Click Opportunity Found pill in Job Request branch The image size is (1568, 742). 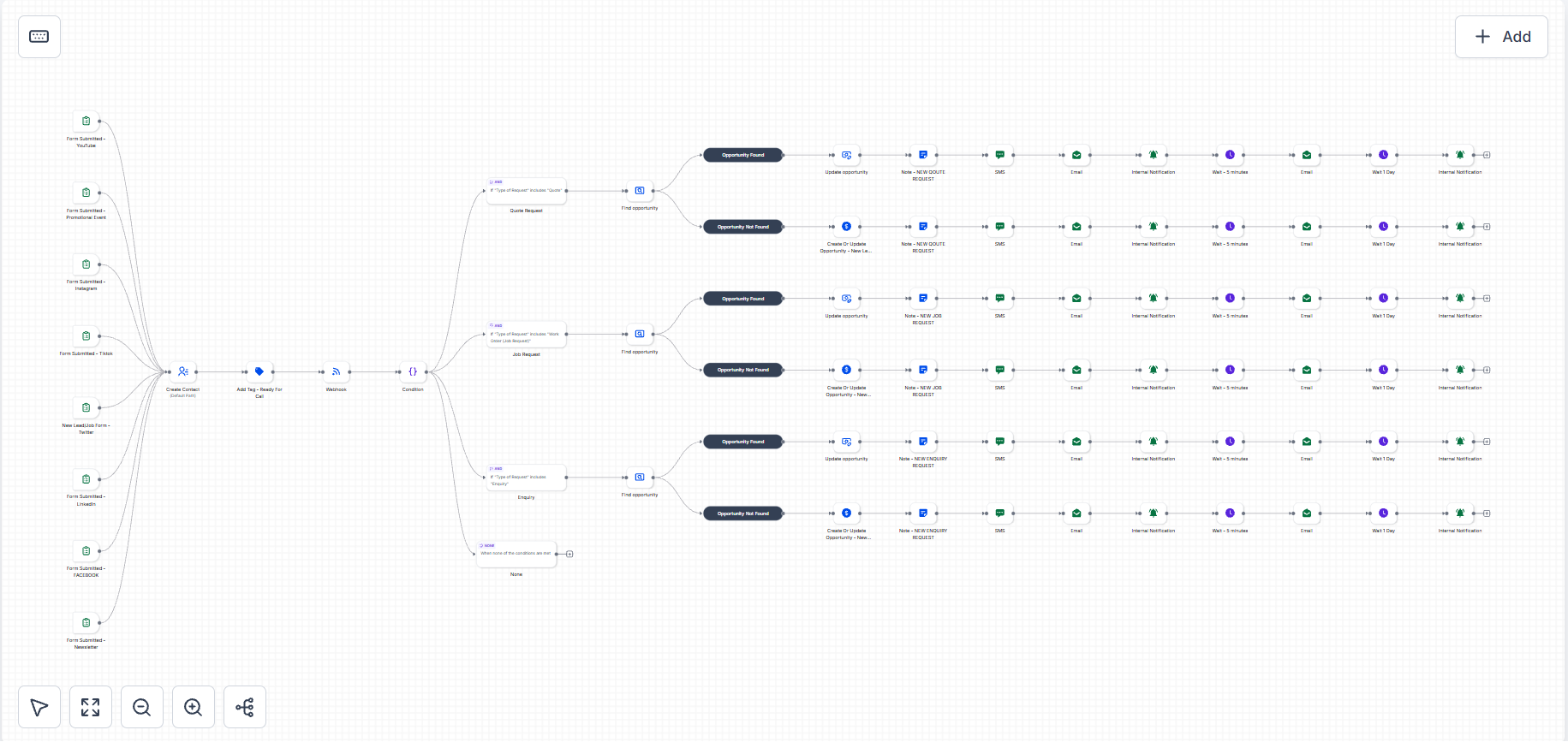click(x=743, y=299)
